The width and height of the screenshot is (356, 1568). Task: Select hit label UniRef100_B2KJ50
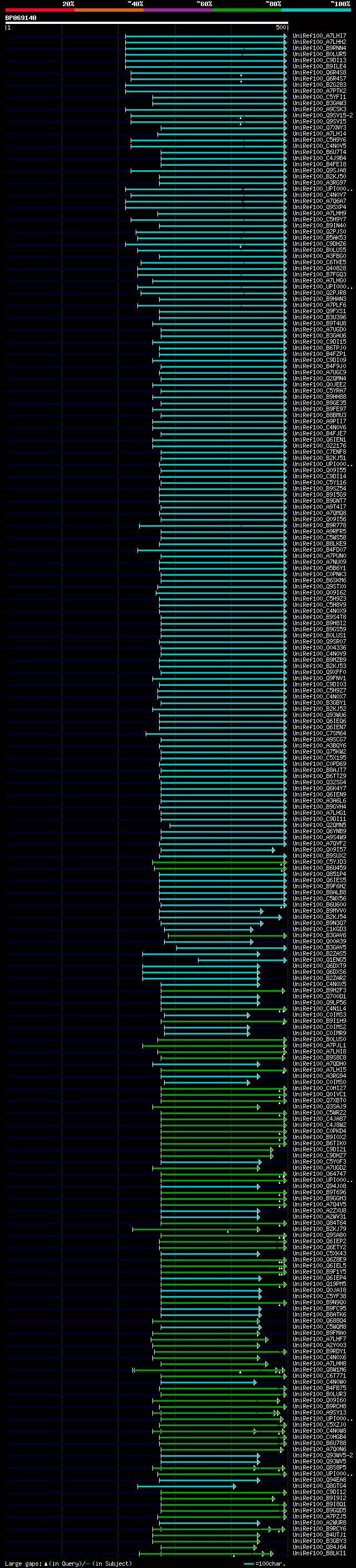(x=319, y=176)
